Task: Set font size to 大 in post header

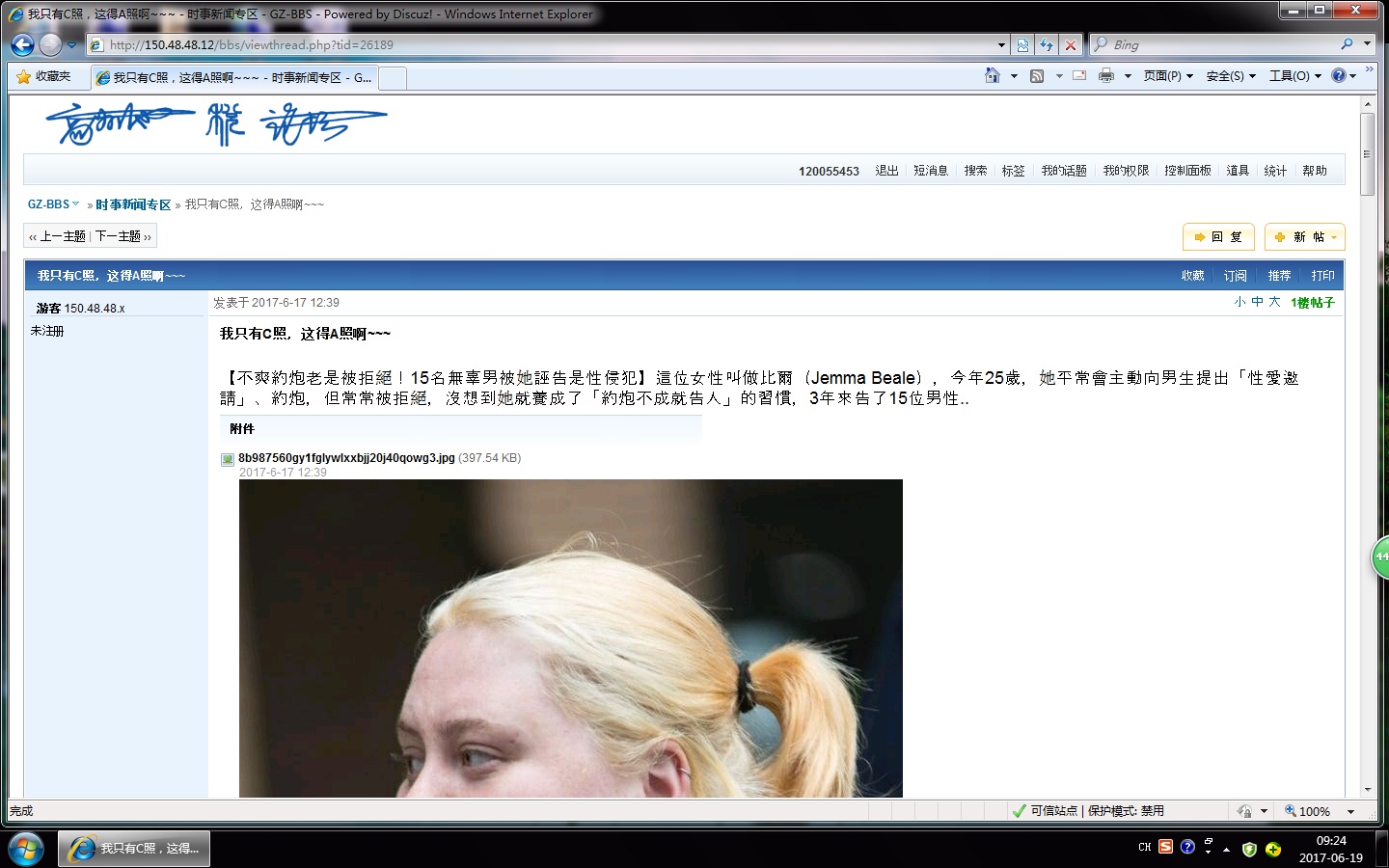Action: (x=1274, y=302)
